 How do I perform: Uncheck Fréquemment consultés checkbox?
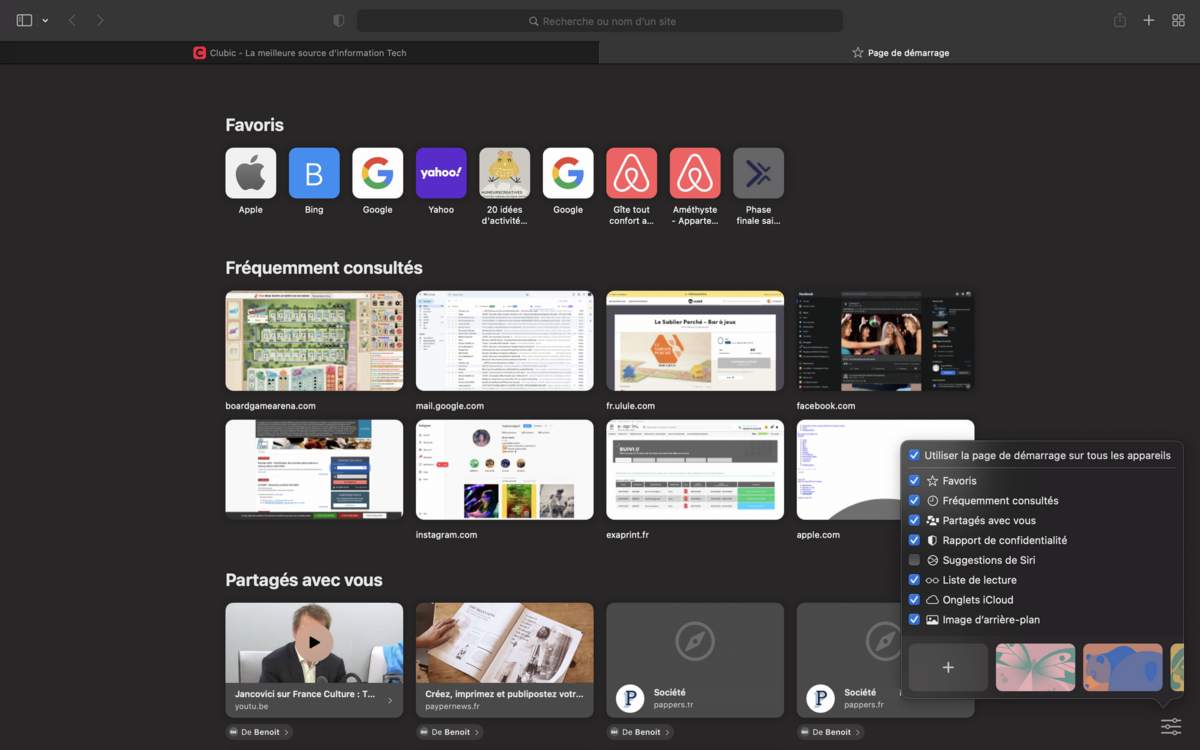point(914,501)
